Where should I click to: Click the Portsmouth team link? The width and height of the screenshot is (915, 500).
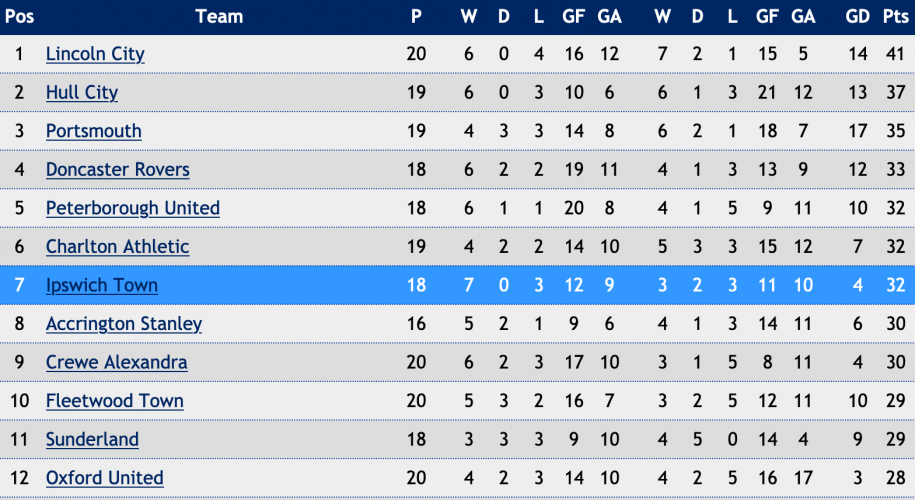point(94,131)
